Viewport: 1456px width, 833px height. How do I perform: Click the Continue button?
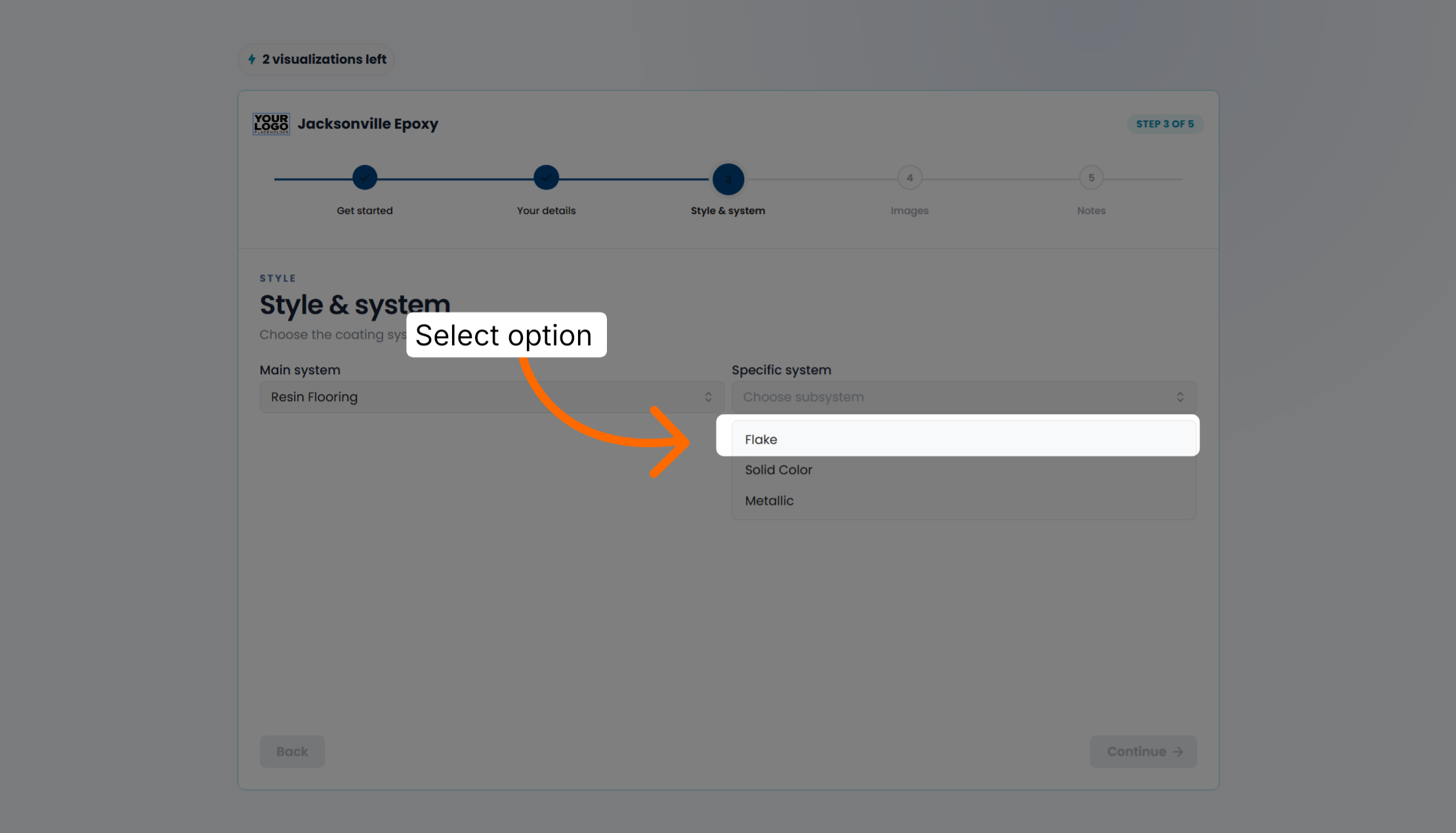tap(1143, 752)
